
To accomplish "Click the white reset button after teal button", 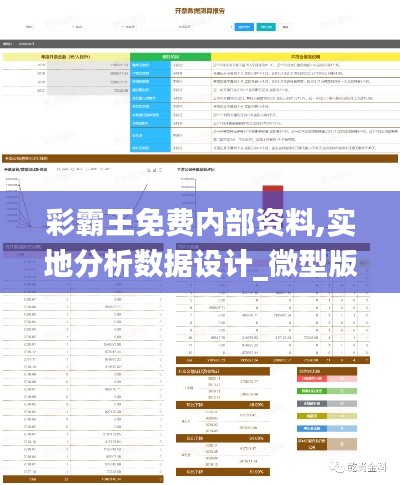I will click(x=286, y=27).
